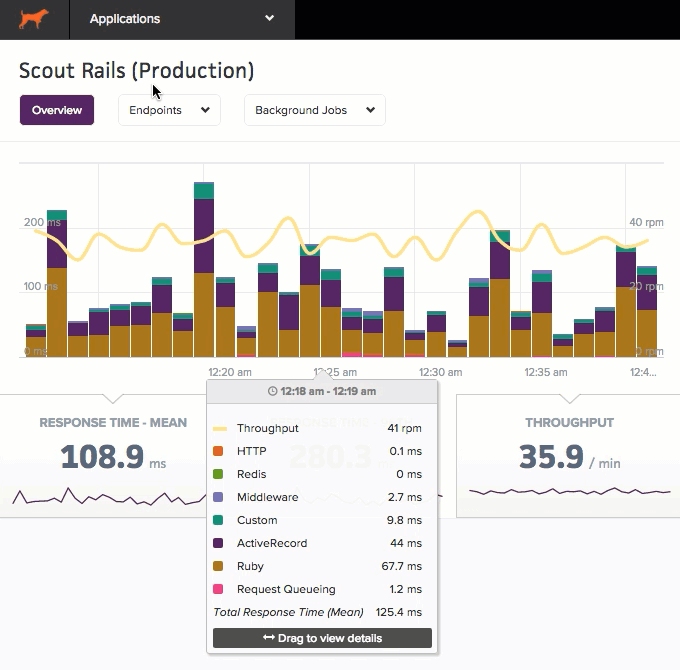The width and height of the screenshot is (680, 670).
Task: Click the 12:20 am axis label
Action: 230,372
